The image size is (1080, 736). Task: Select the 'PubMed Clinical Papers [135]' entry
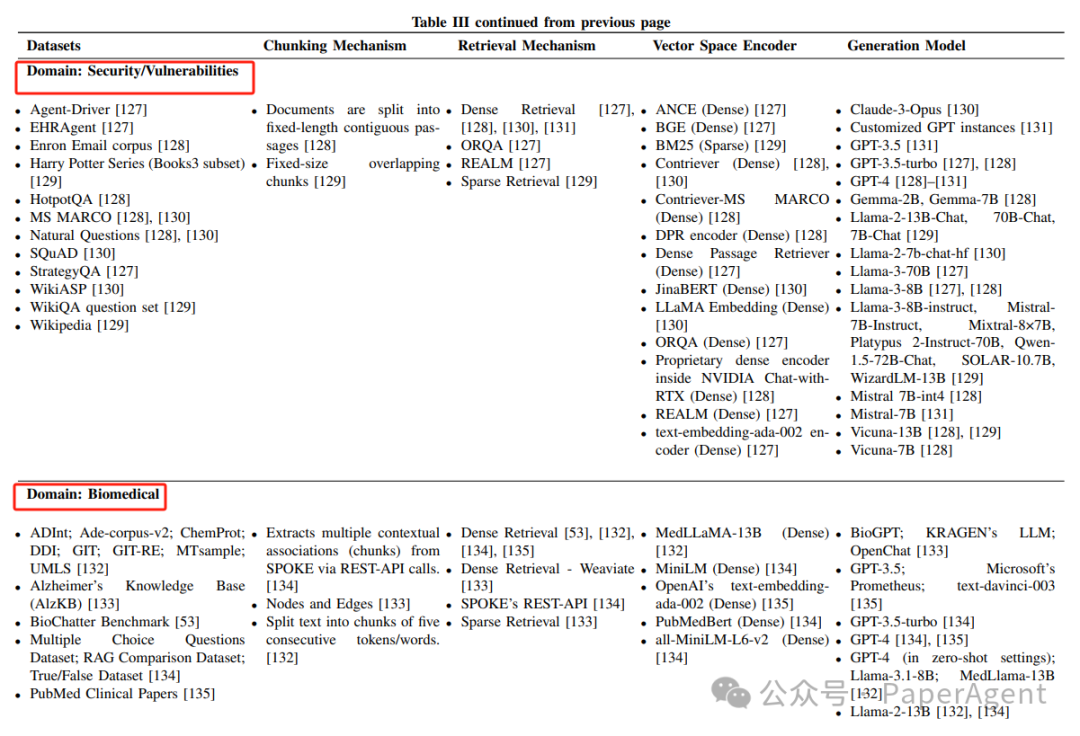click(x=123, y=693)
